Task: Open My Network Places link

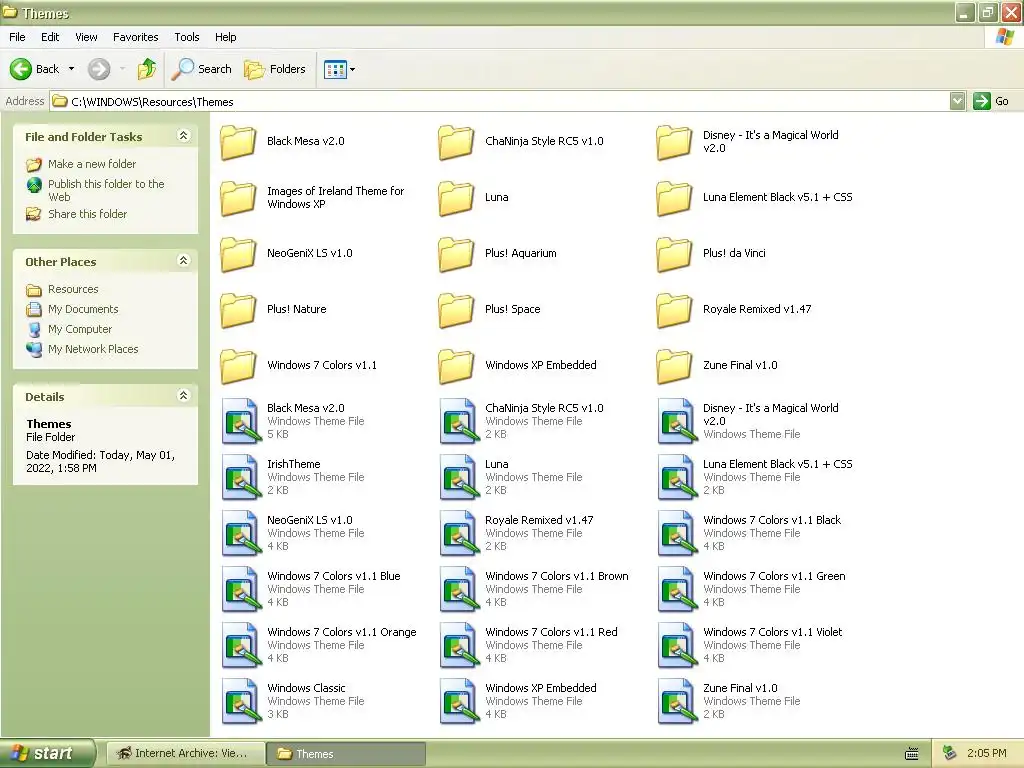Action: click(x=93, y=349)
